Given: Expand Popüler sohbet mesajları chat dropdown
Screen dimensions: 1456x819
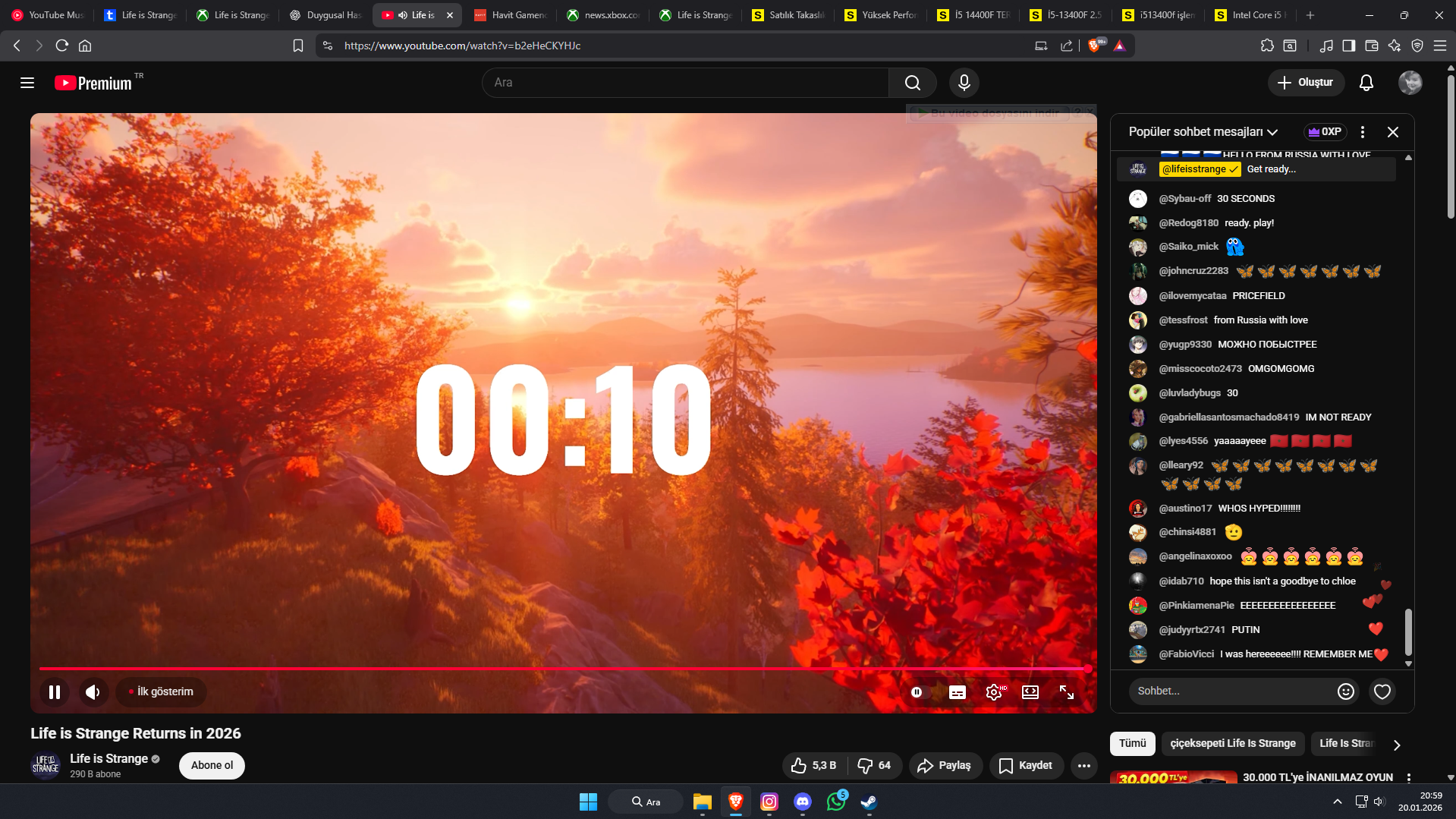Looking at the screenshot, I should pos(1203,132).
